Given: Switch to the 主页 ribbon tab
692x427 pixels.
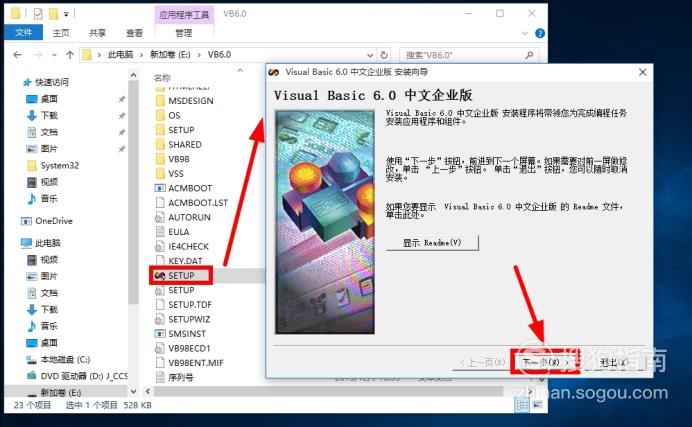Looking at the screenshot, I should pyautogui.click(x=61, y=33).
